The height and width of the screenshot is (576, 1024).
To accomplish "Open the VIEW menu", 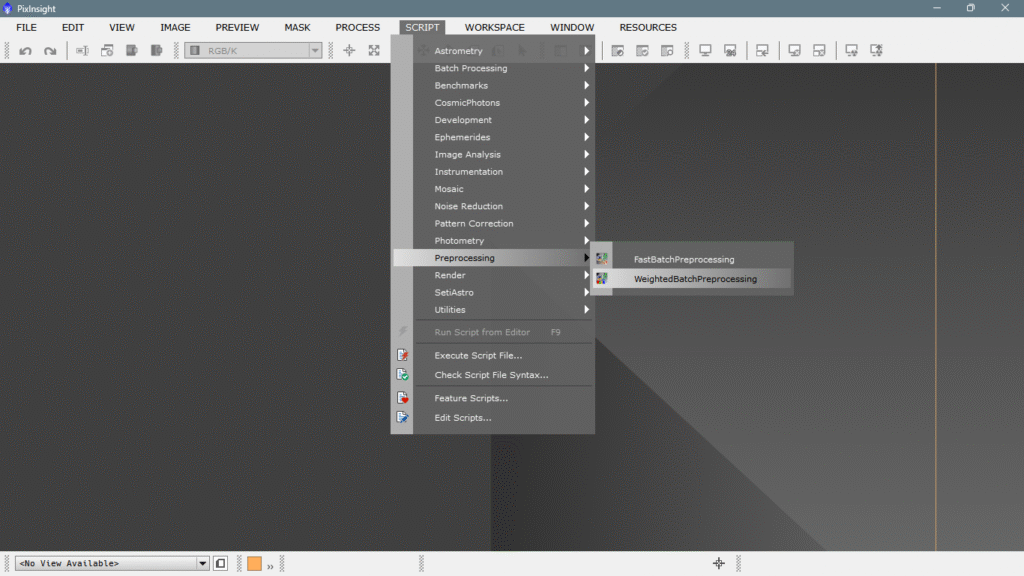I will click(x=122, y=27).
